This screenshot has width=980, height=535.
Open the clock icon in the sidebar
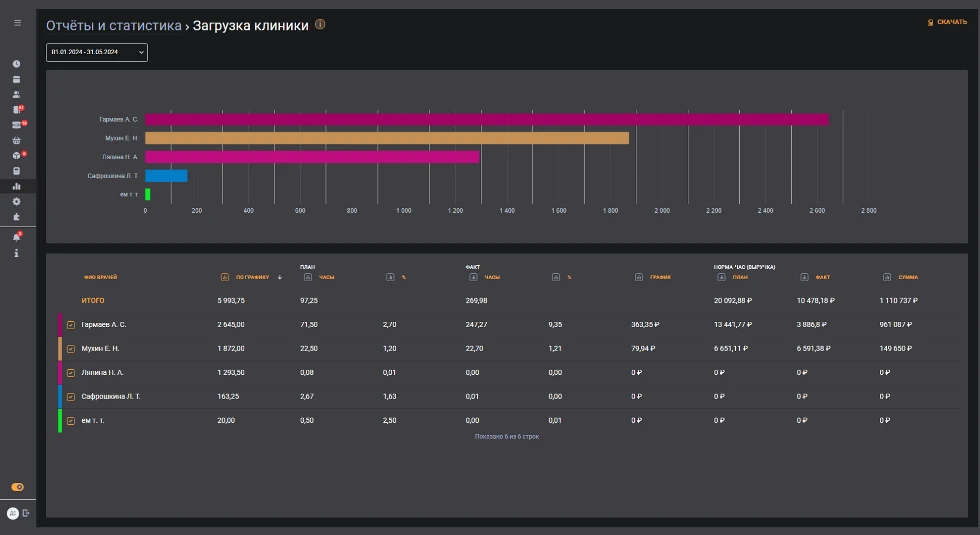pyautogui.click(x=16, y=64)
